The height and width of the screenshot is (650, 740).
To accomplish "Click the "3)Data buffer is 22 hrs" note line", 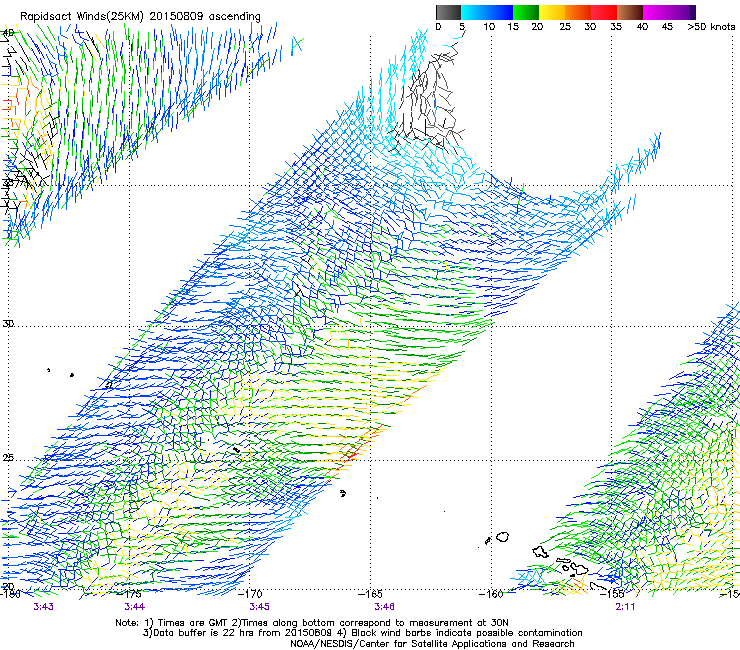I will point(362,633).
